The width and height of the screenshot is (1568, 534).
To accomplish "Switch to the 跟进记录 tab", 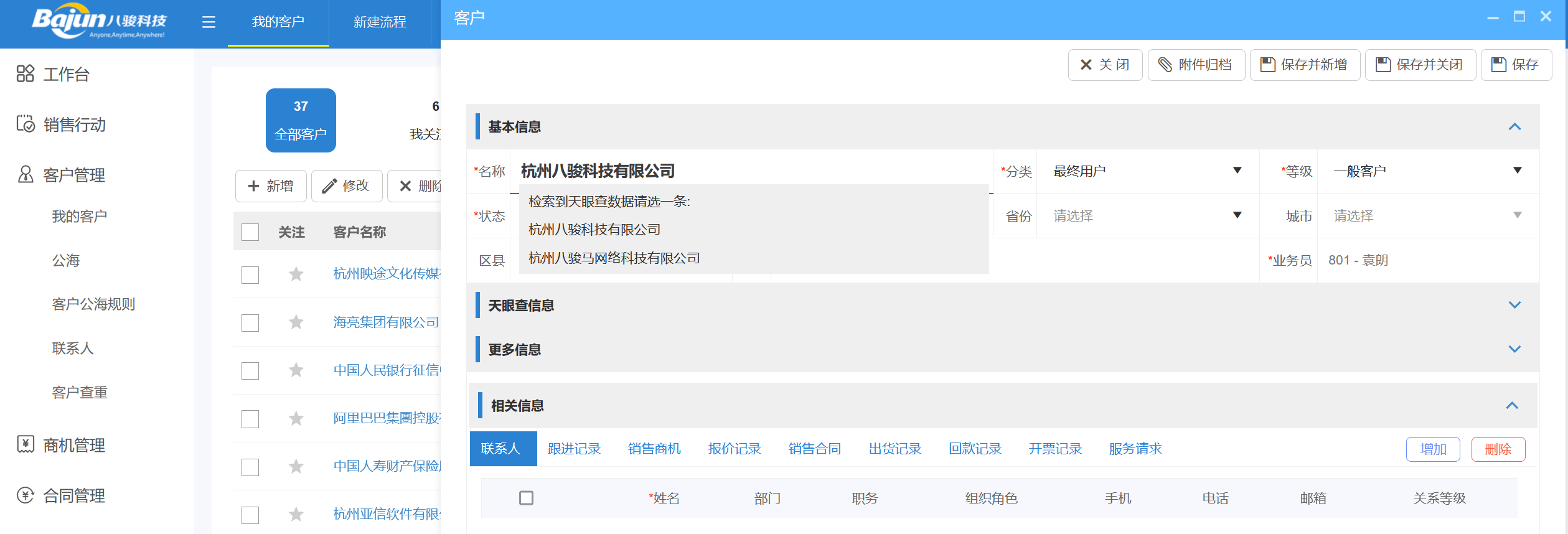I will [574, 449].
